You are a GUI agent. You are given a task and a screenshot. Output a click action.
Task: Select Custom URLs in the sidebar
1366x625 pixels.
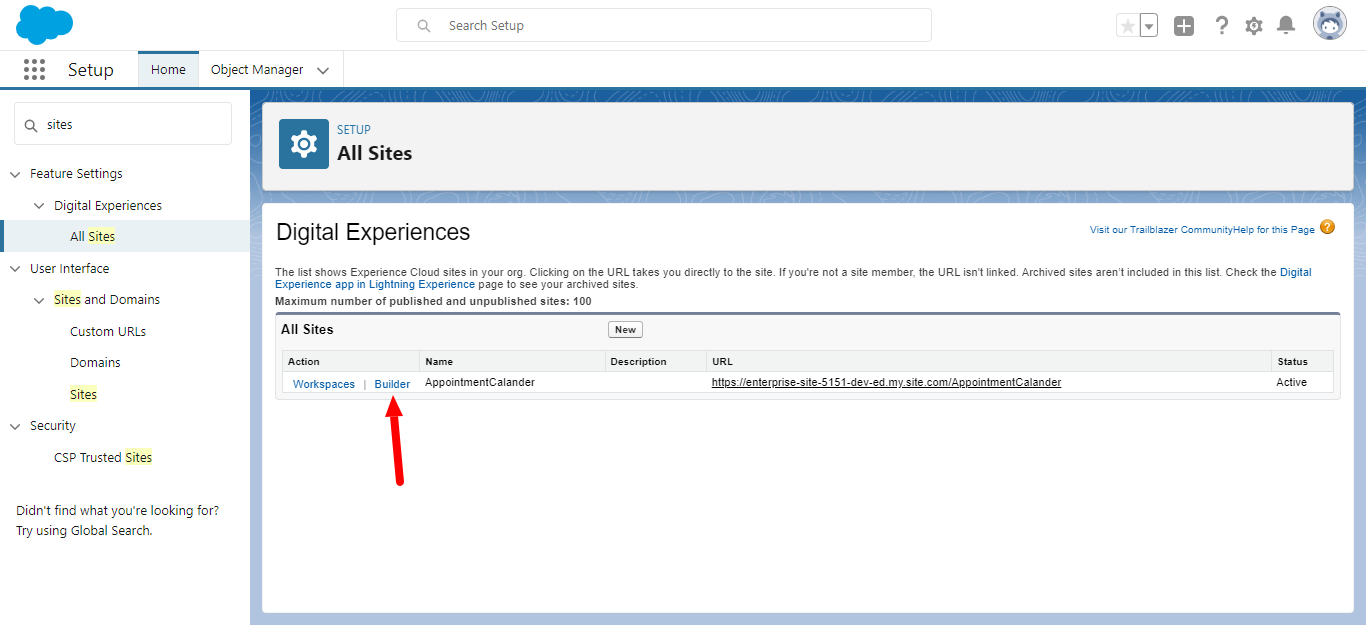(108, 331)
